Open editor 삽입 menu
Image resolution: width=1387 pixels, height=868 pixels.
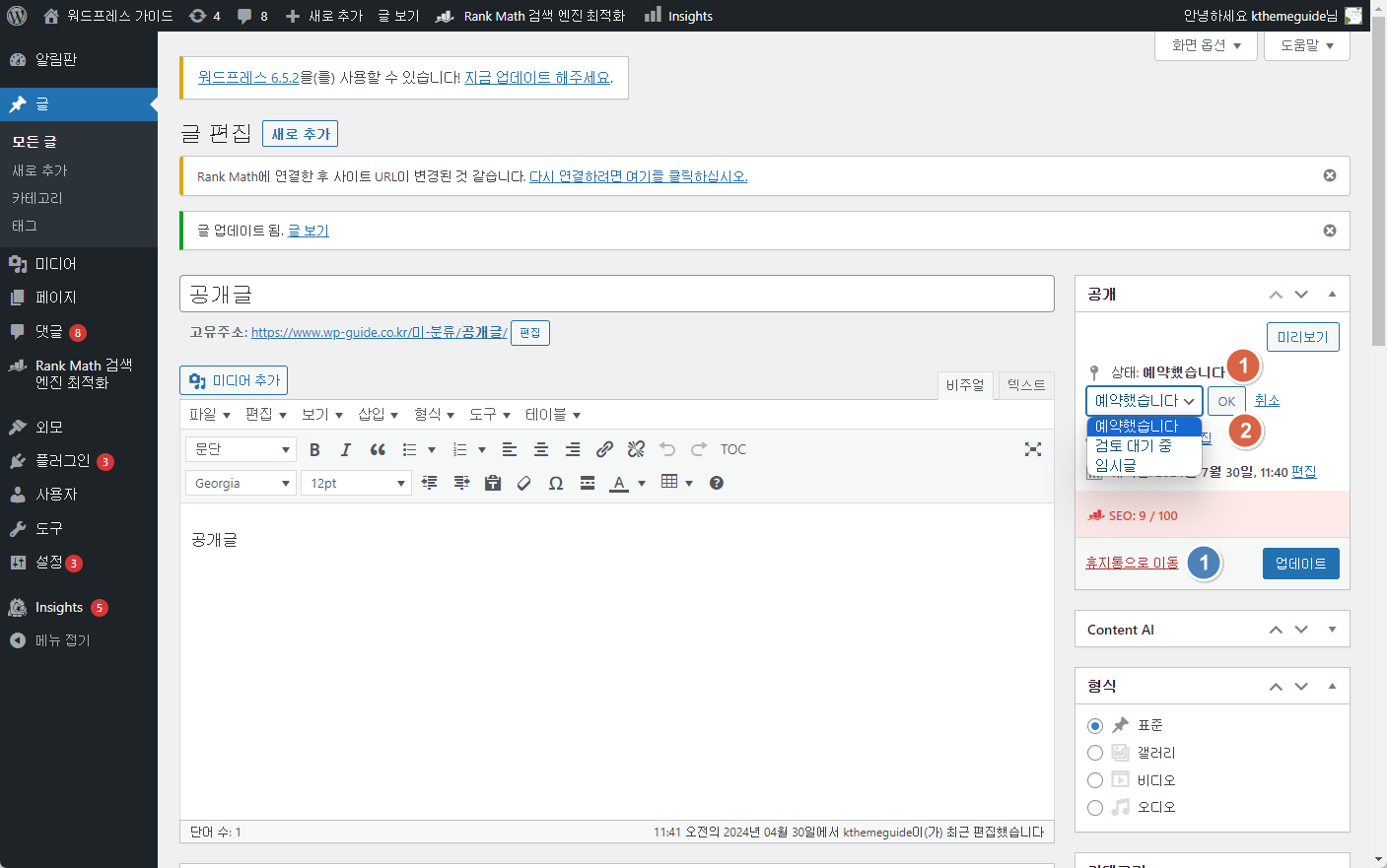click(x=378, y=415)
